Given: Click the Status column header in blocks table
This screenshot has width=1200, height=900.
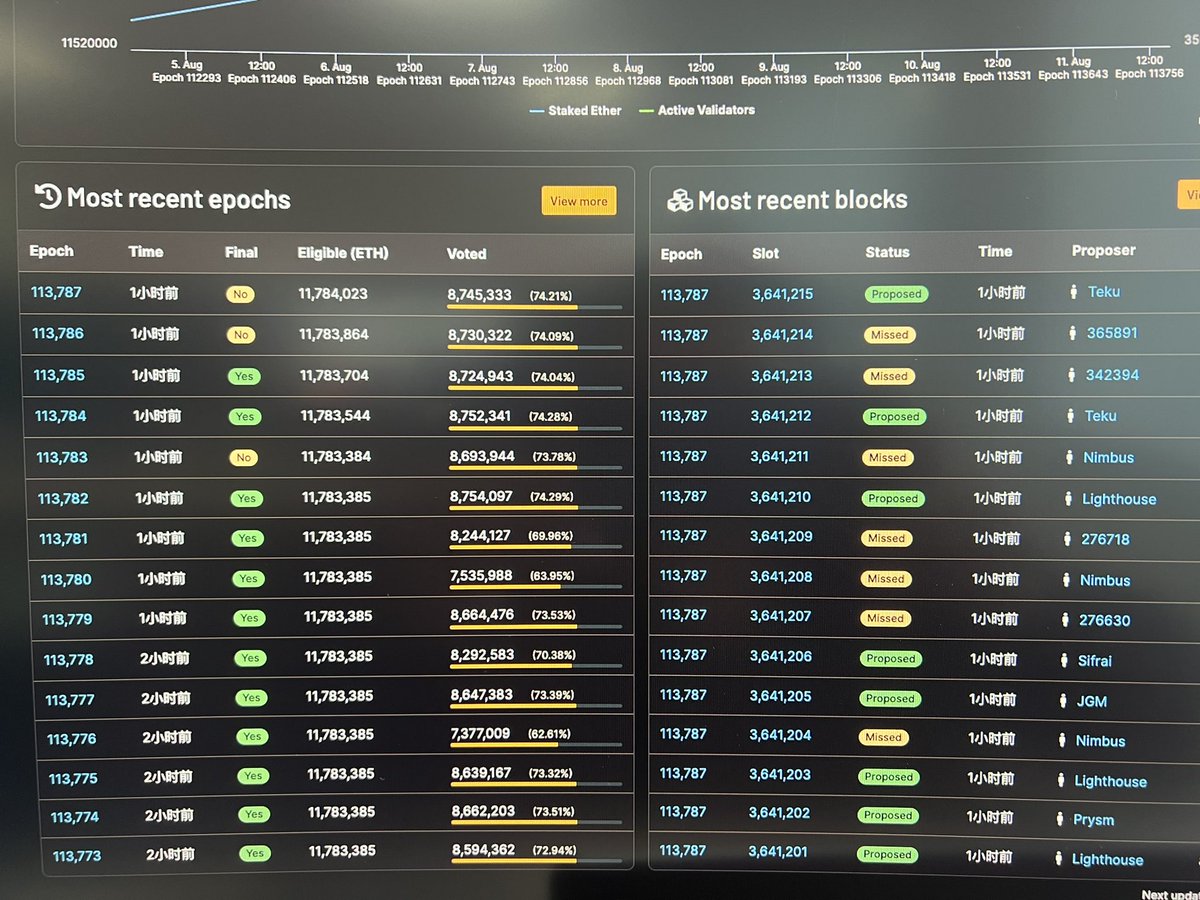Looking at the screenshot, I should [887, 252].
